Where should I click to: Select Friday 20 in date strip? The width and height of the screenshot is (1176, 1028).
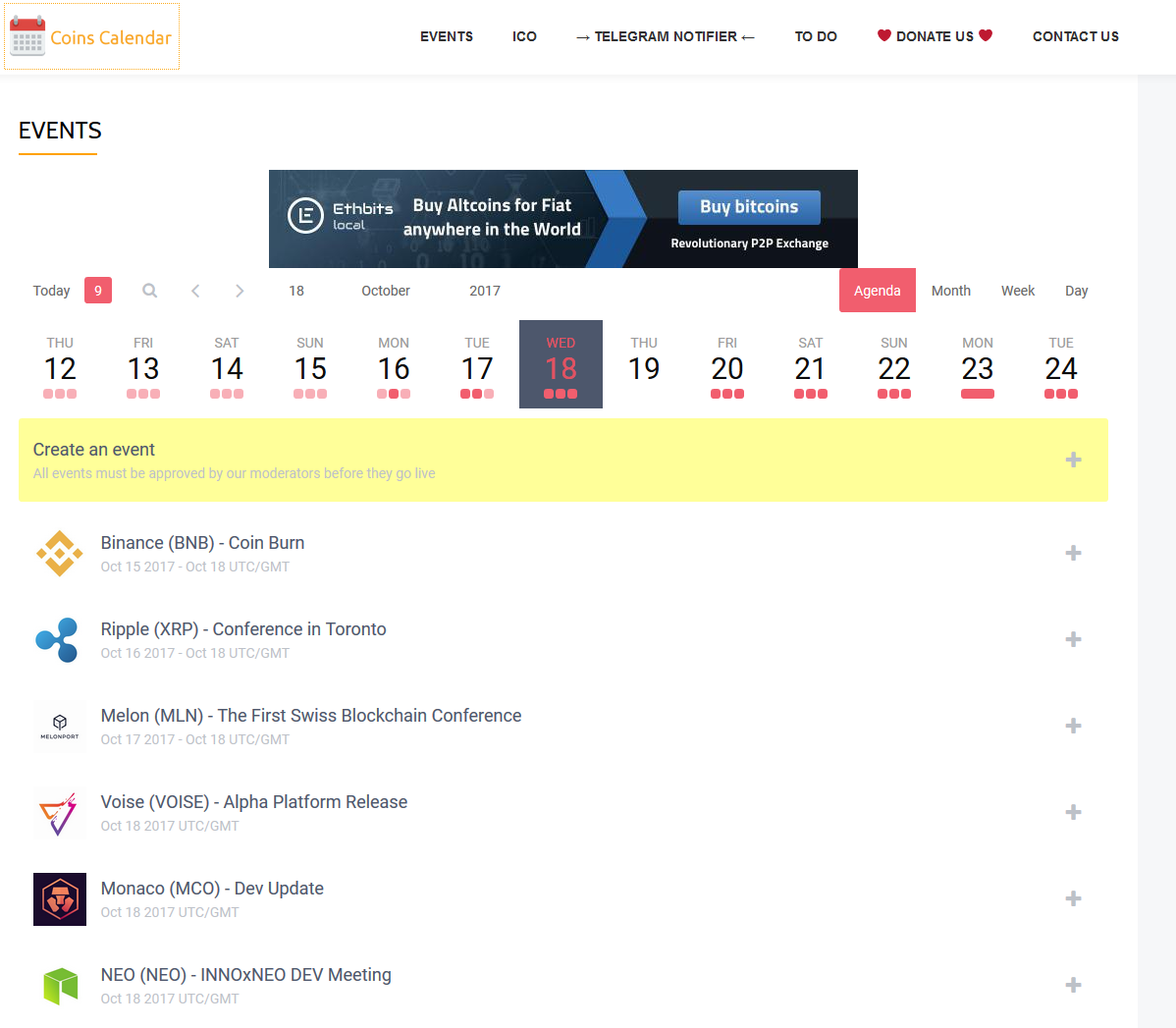tap(727, 365)
